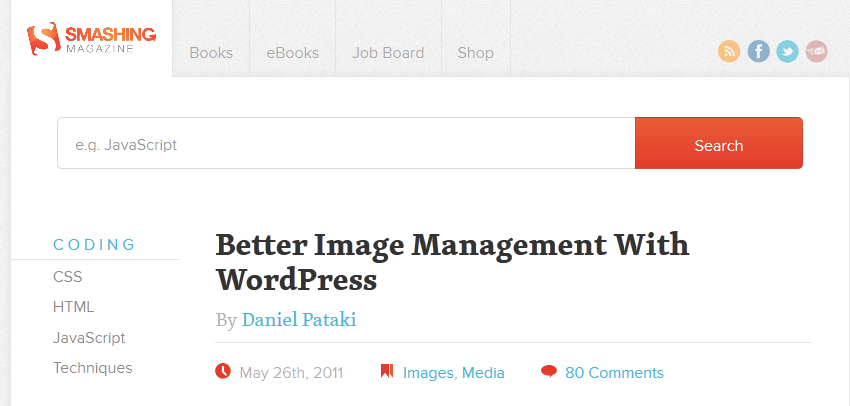
Task: Go to the HTML sidebar category
Action: 74,307
